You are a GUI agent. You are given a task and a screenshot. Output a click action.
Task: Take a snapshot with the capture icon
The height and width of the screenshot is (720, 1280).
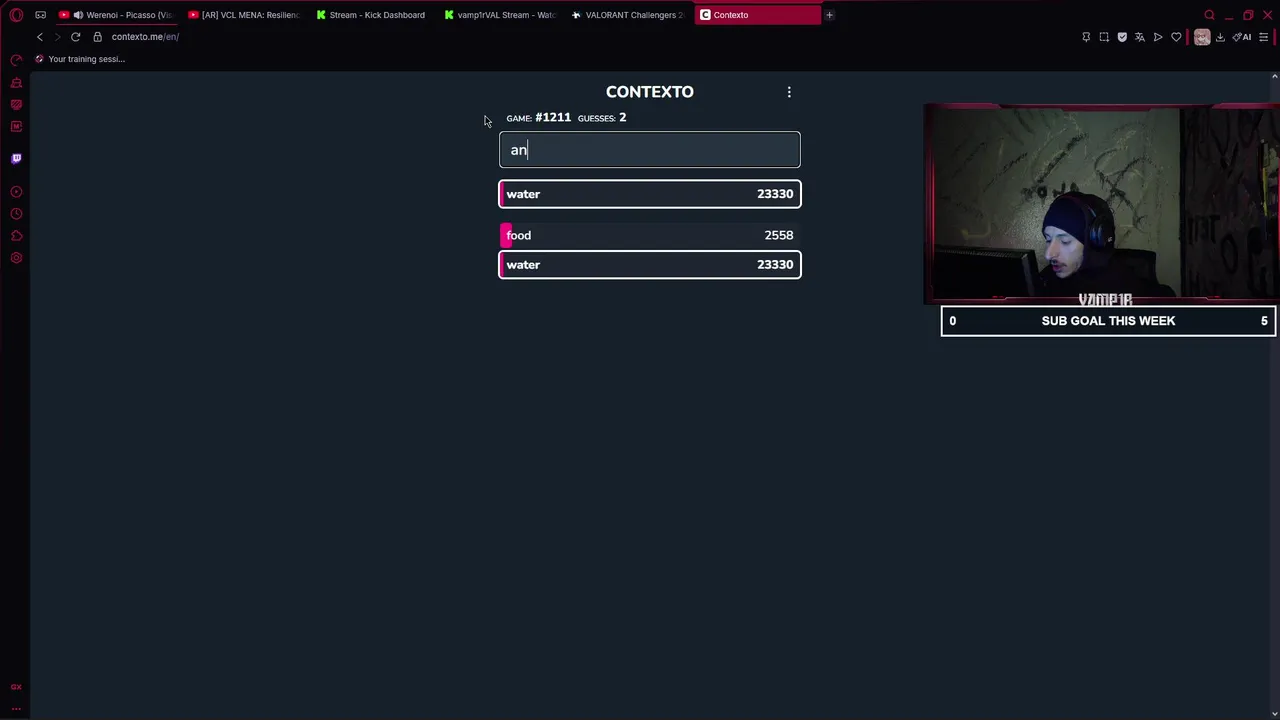pyautogui.click(x=1104, y=37)
